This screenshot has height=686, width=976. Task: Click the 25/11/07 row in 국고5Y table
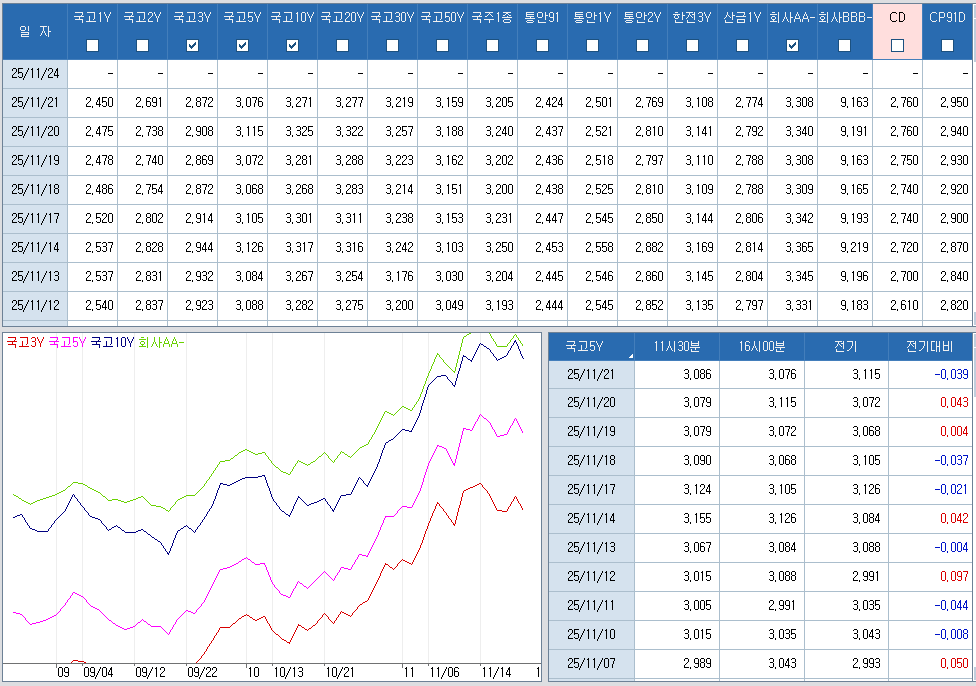click(591, 664)
